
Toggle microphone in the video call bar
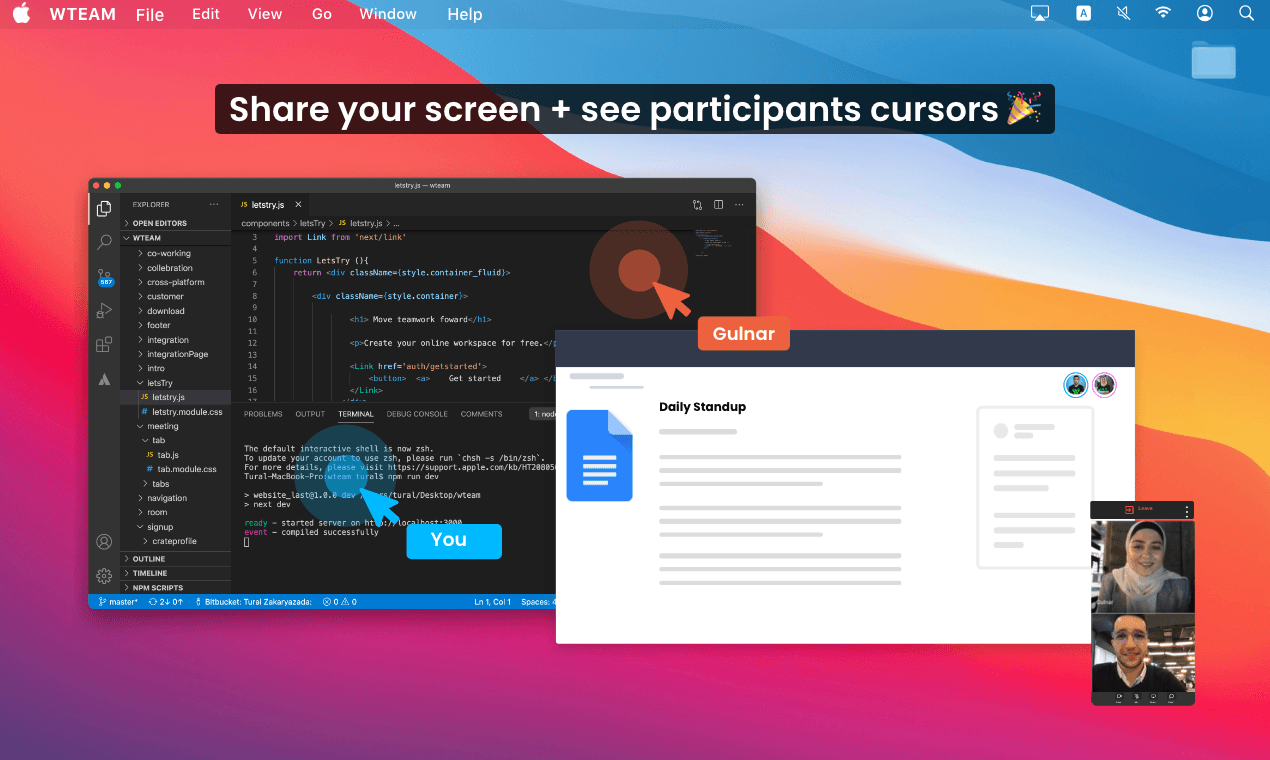point(1136,697)
